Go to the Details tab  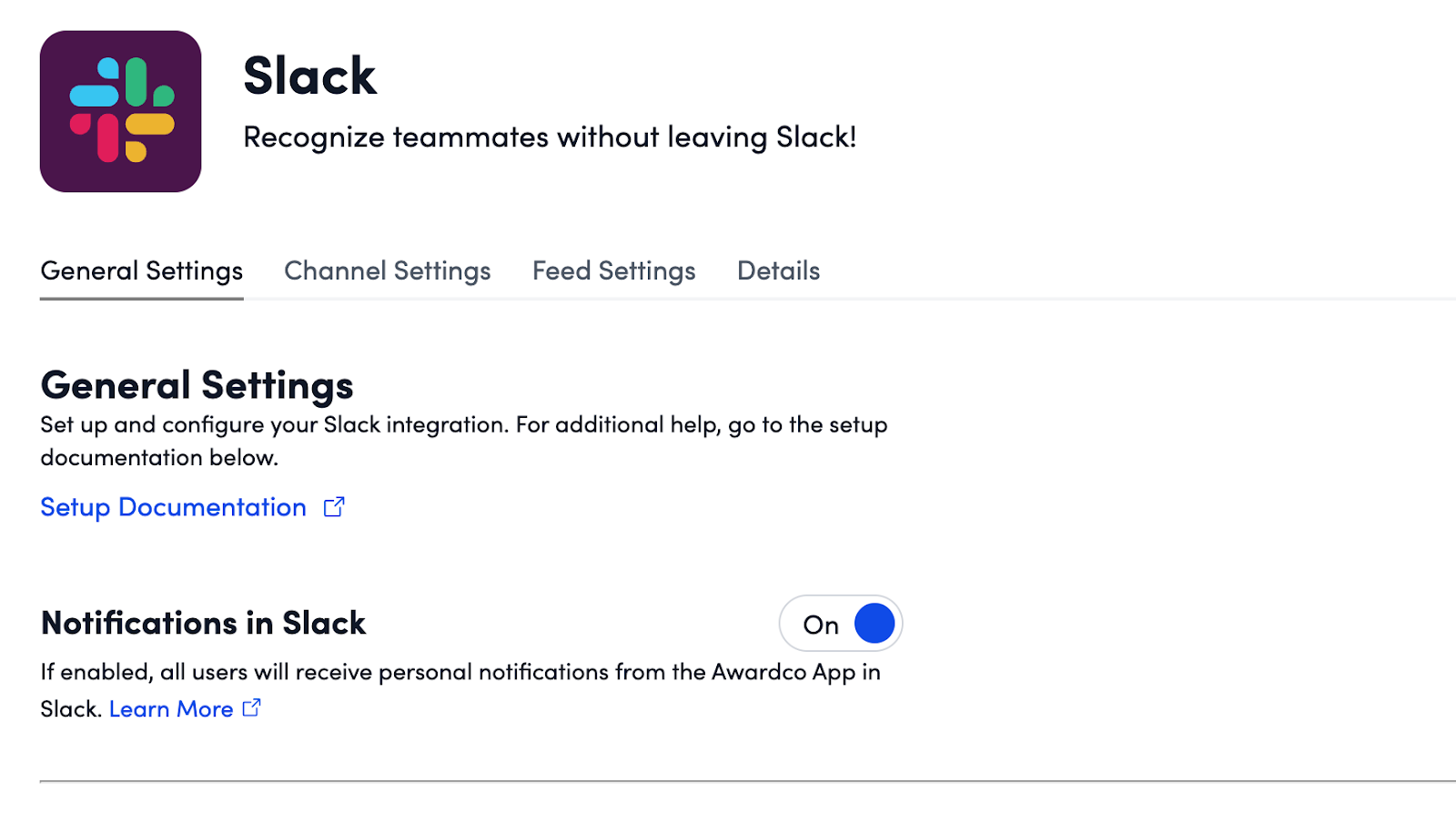point(778,271)
